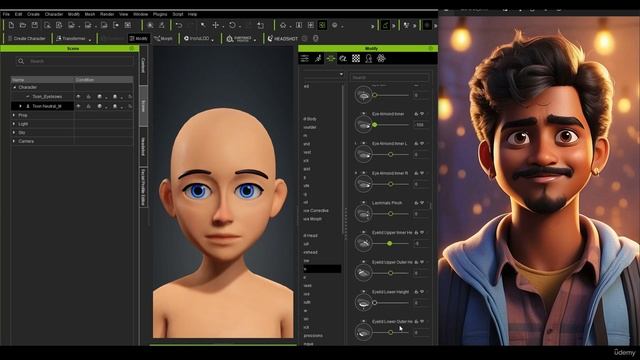Click the Save Project disk icon

tap(35, 25)
